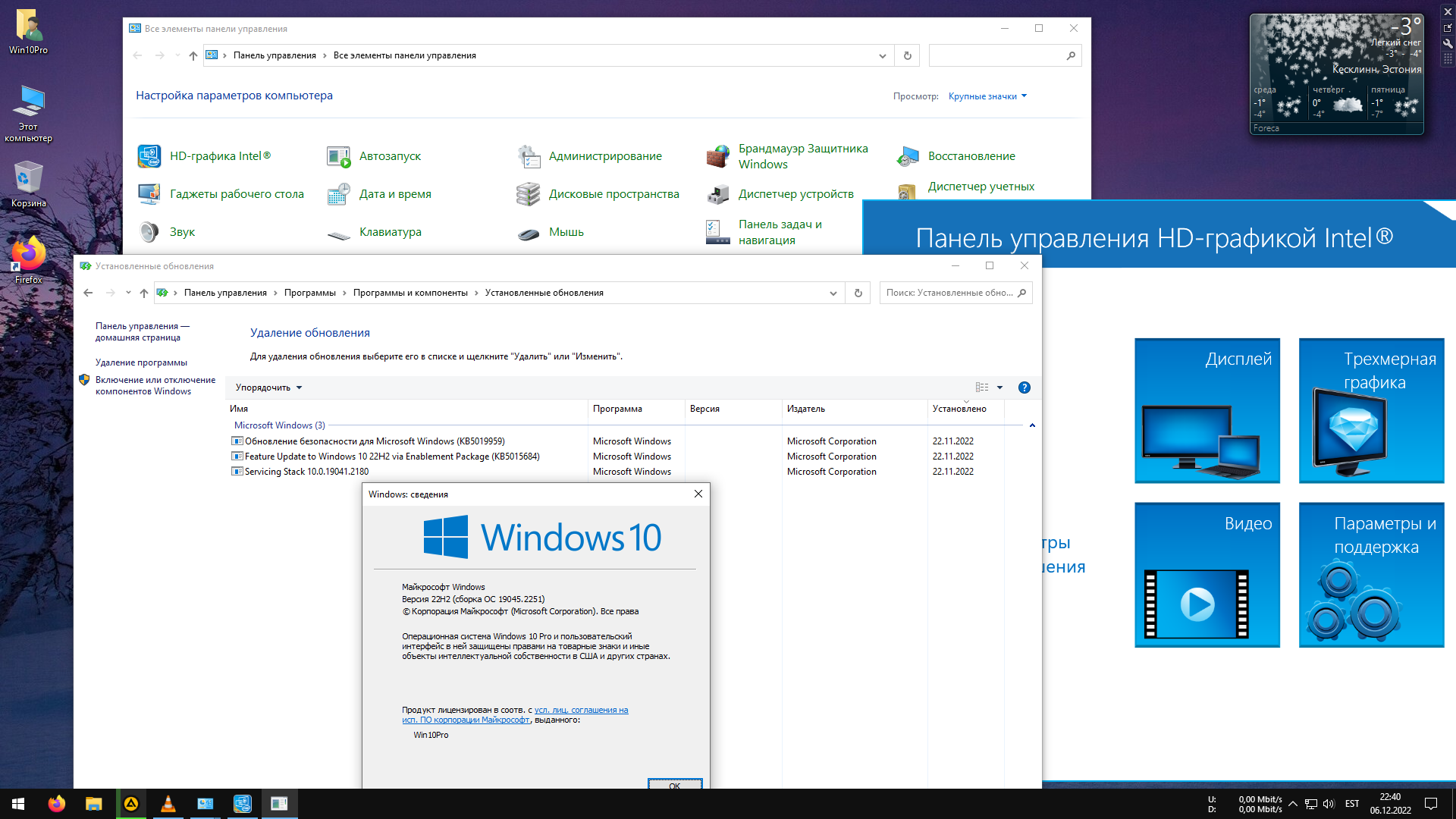Open Восстановление control panel item
The image size is (1456, 819).
tap(955, 156)
